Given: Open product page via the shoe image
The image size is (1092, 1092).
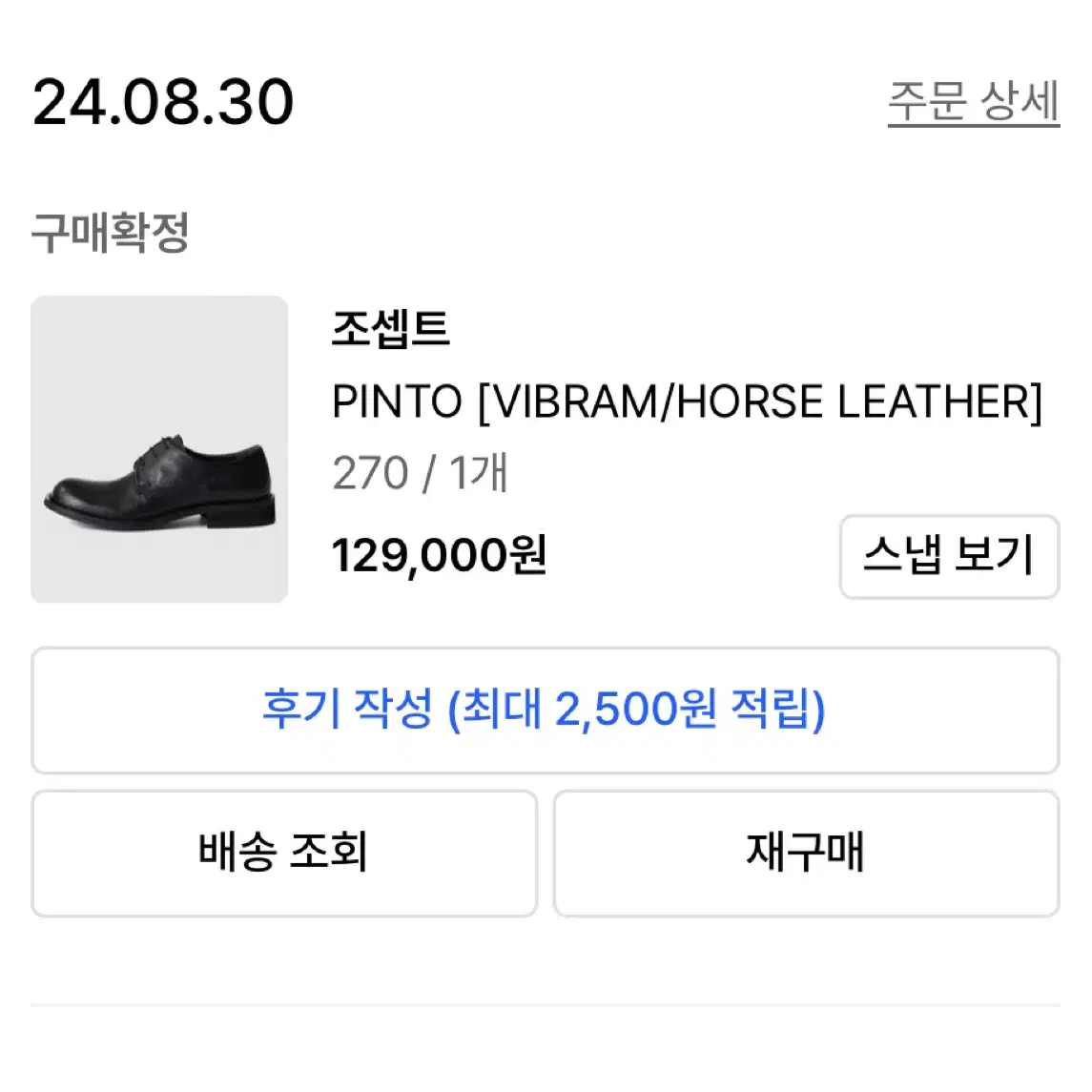Looking at the screenshot, I should [158, 449].
